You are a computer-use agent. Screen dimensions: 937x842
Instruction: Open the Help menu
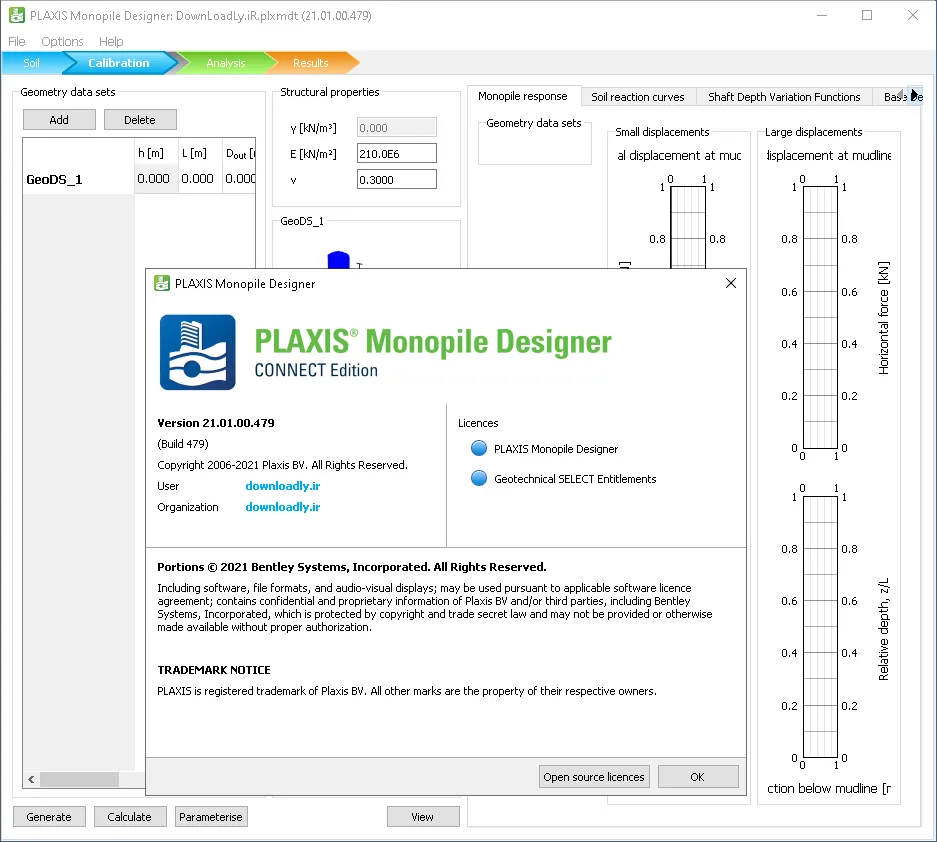tap(111, 41)
